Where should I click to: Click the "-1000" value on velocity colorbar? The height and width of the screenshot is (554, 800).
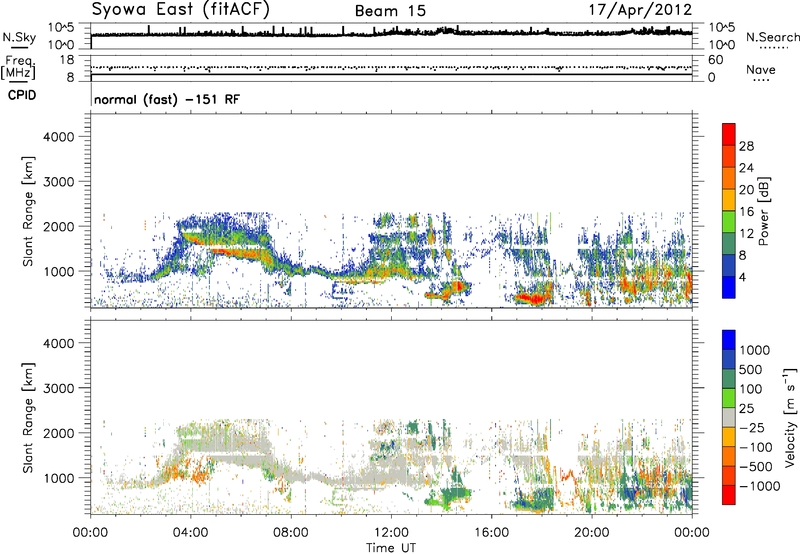(x=759, y=486)
